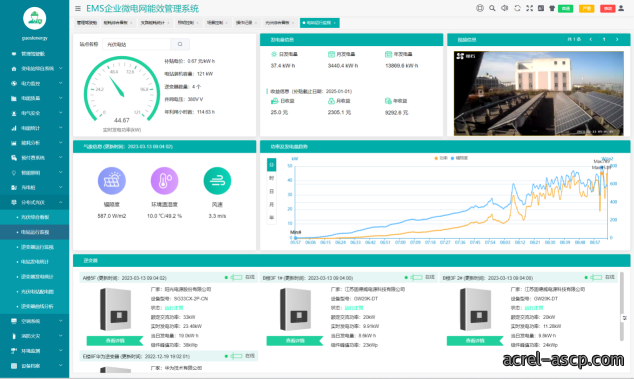Open 电站发电统计 submenu item
The height and width of the screenshot is (379, 634).
coord(34,262)
